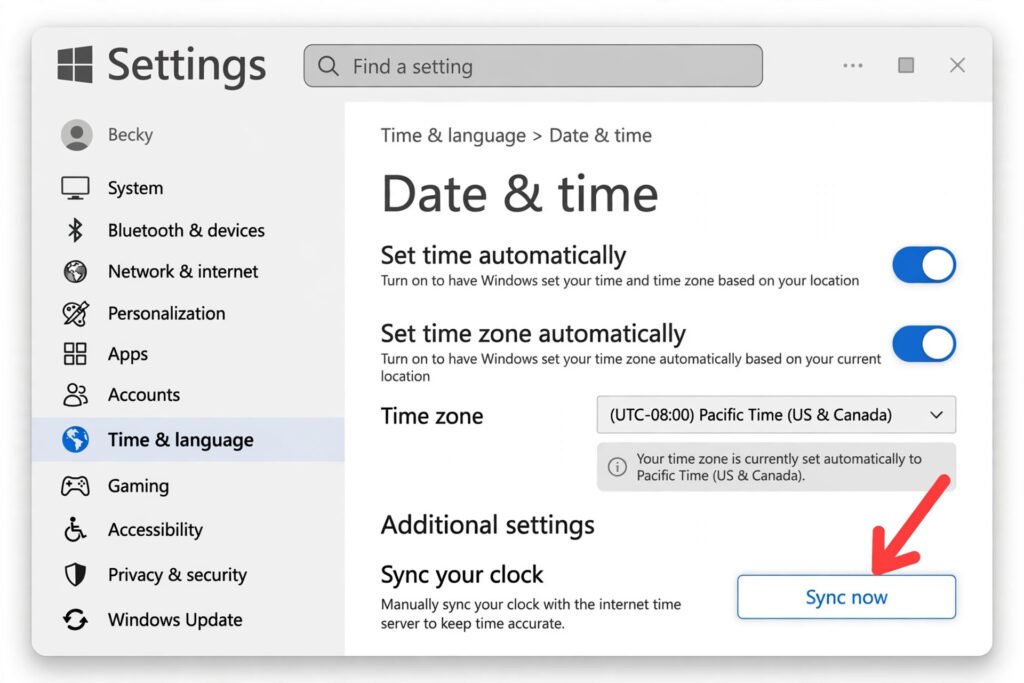Image resolution: width=1024 pixels, height=683 pixels.
Task: Open the Time zone dropdown list
Action: 776,415
